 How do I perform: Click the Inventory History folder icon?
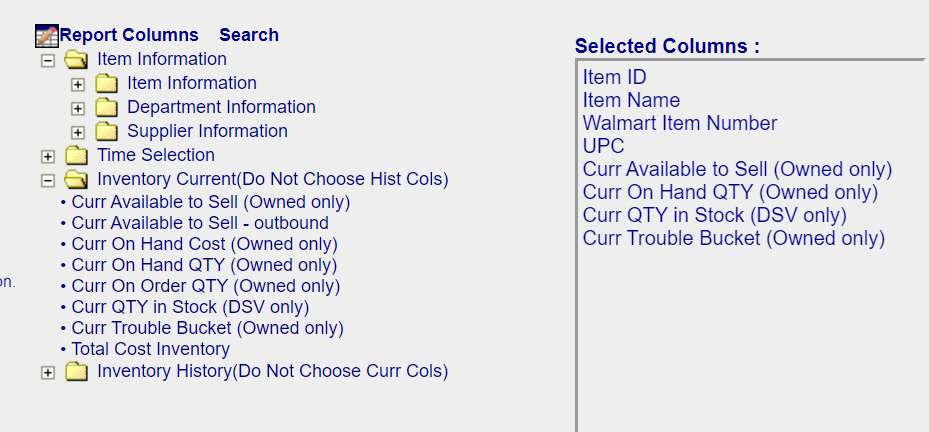[76, 372]
